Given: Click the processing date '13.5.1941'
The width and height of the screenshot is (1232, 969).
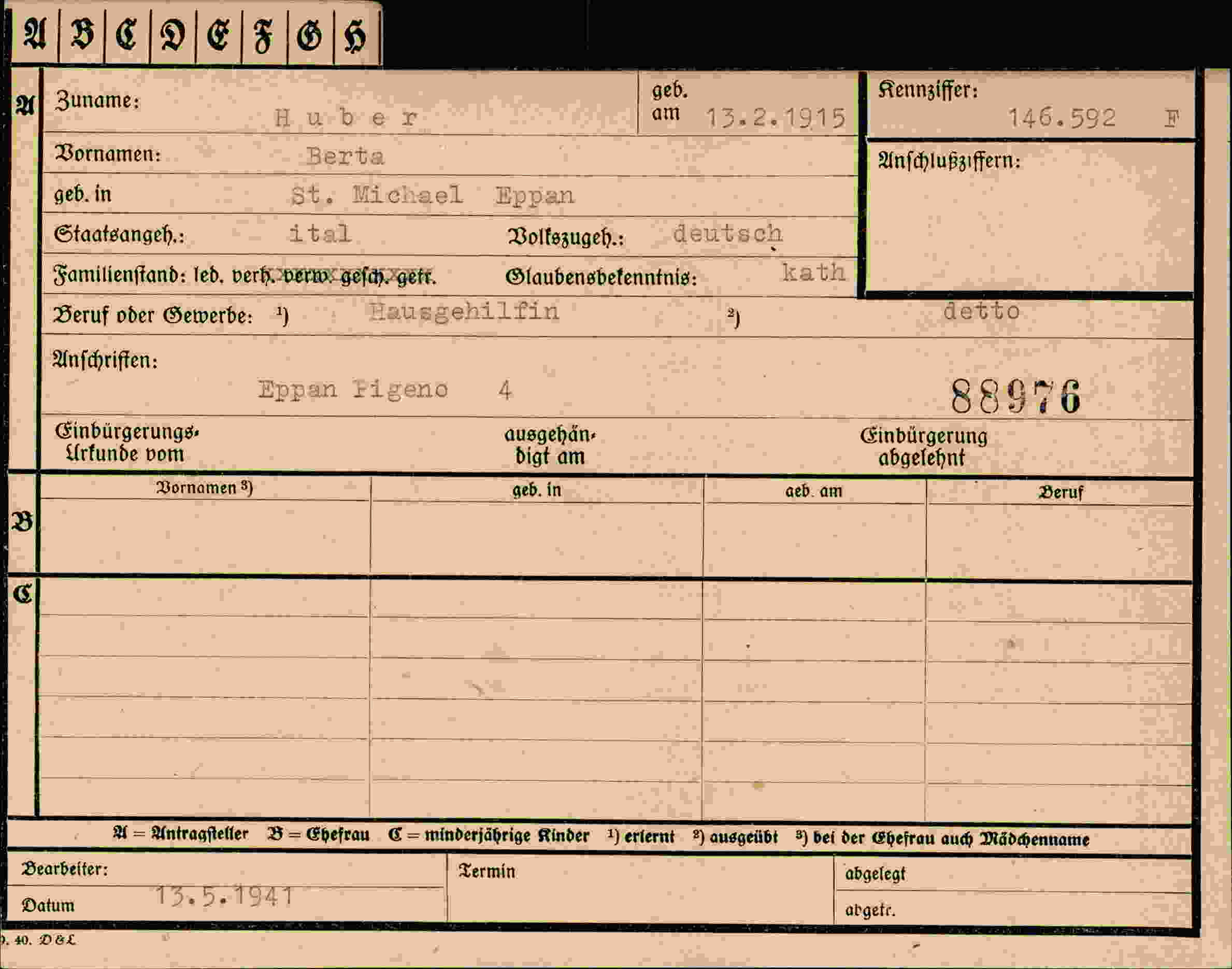Looking at the screenshot, I should [225, 896].
